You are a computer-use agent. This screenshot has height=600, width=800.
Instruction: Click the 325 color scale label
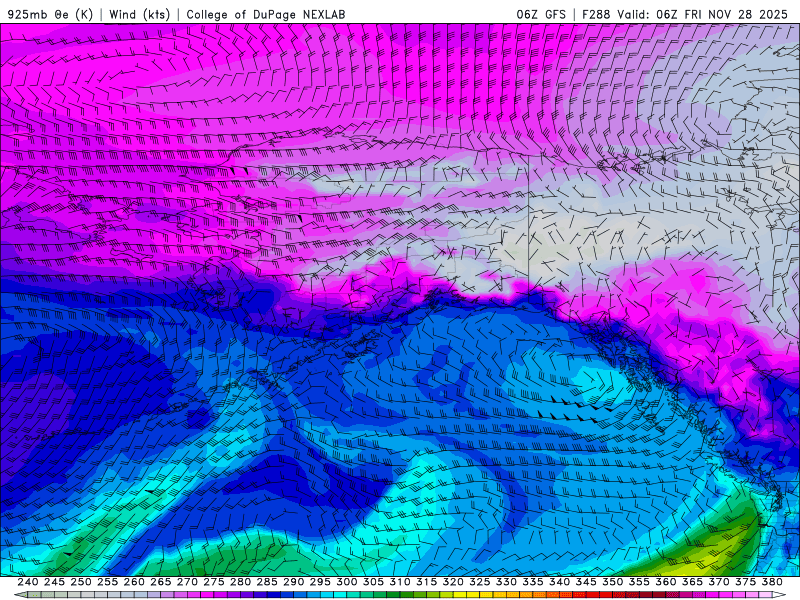tap(480, 582)
